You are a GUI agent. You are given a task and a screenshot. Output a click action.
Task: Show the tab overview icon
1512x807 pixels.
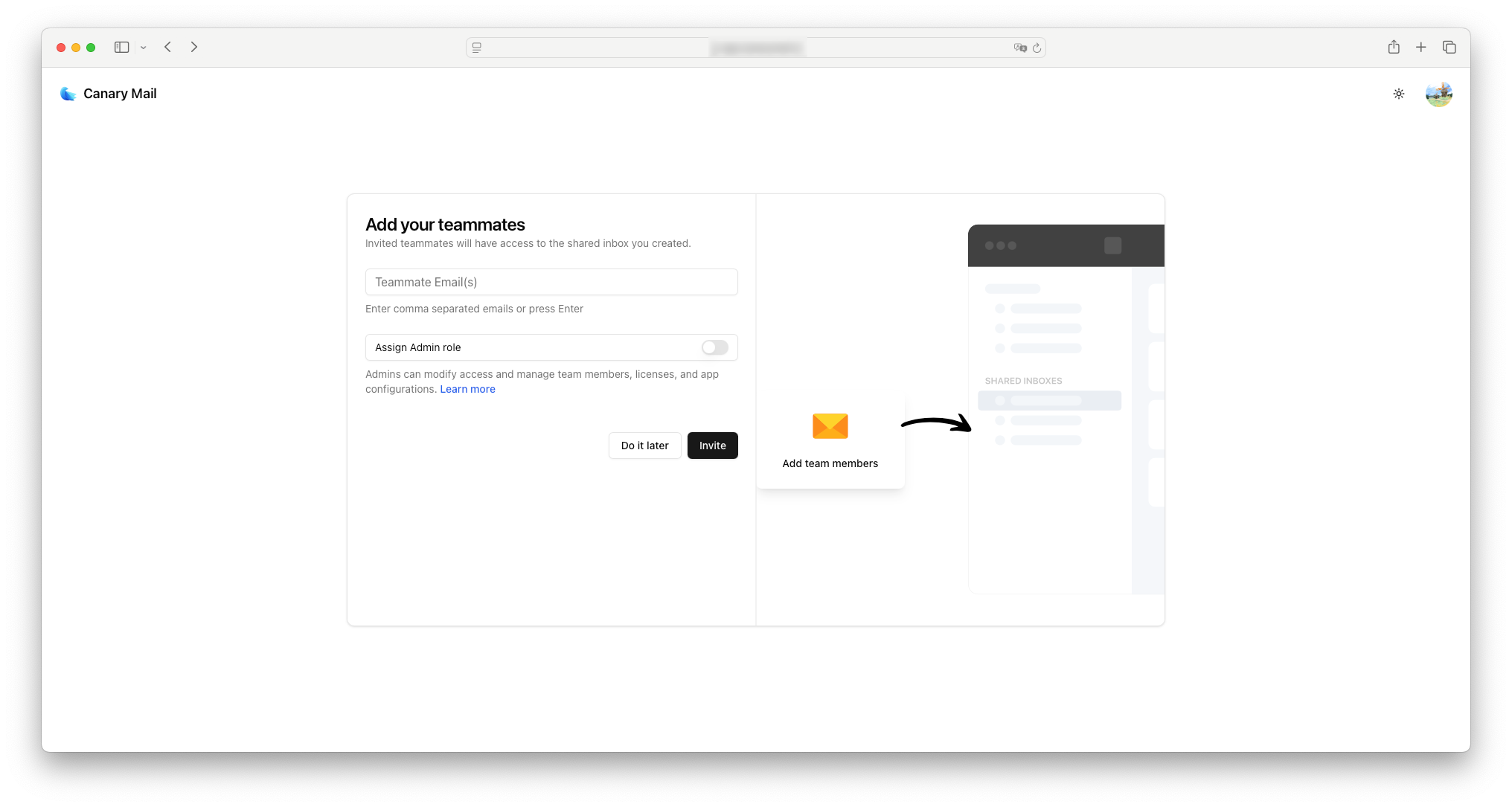click(x=1449, y=47)
